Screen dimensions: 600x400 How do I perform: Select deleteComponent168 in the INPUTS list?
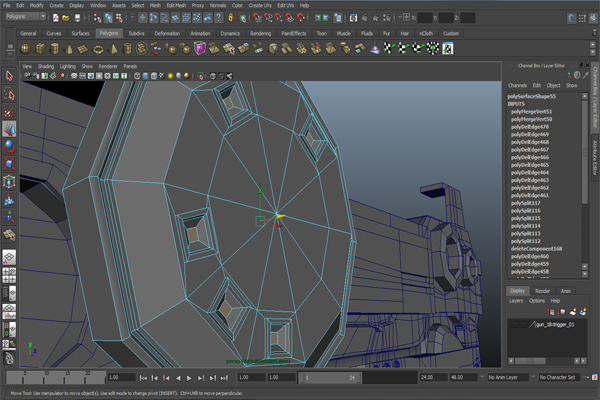coord(536,249)
